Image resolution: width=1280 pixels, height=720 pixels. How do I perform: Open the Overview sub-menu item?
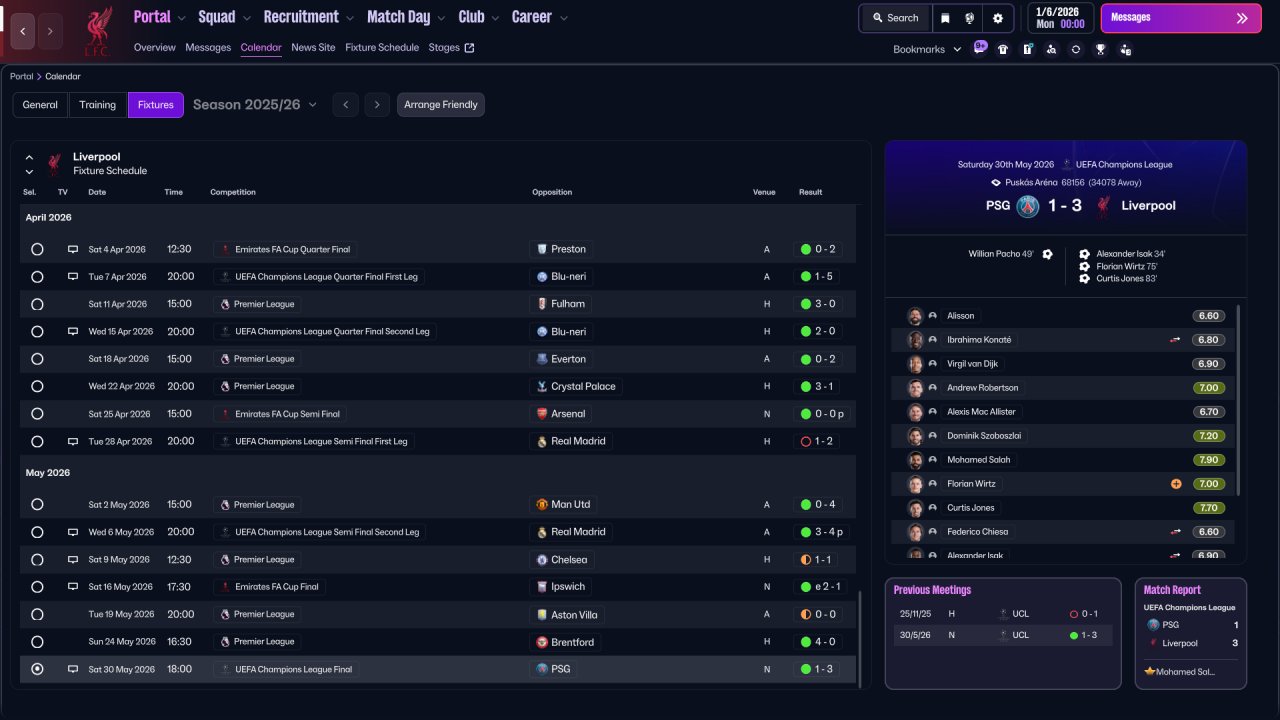[155, 47]
